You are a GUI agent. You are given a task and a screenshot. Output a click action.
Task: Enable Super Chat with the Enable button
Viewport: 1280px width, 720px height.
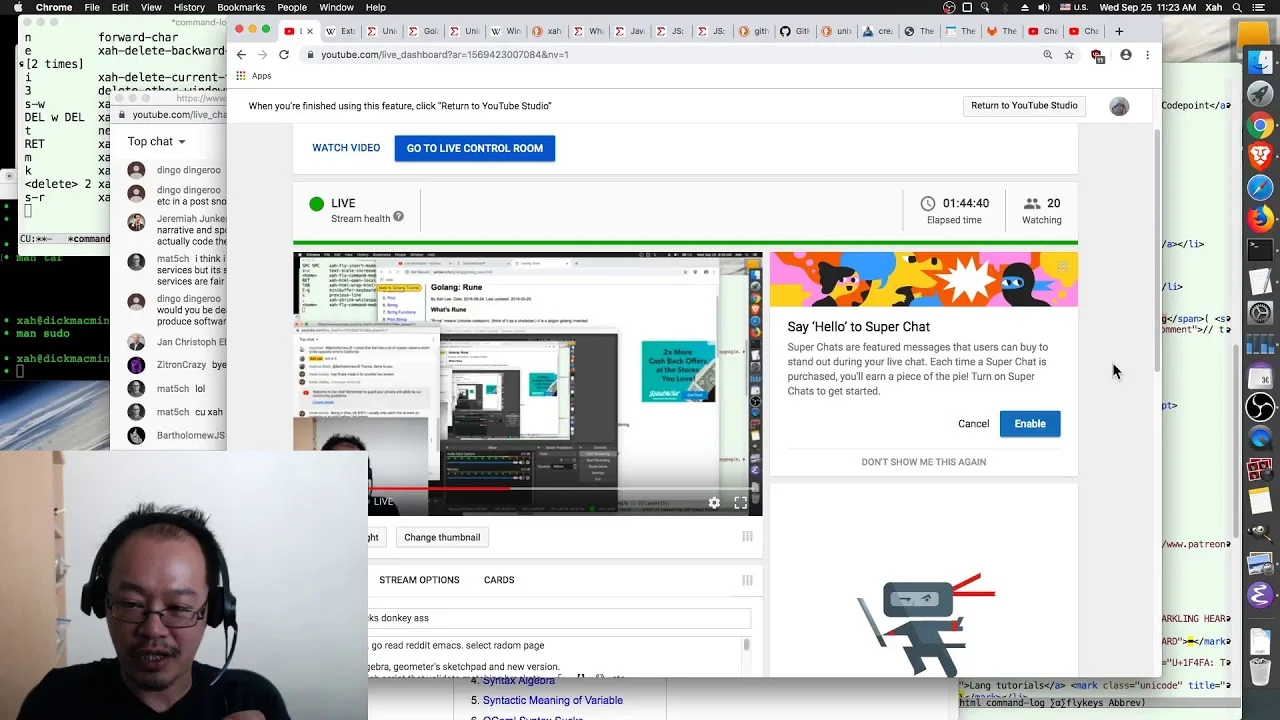pyautogui.click(x=1030, y=424)
